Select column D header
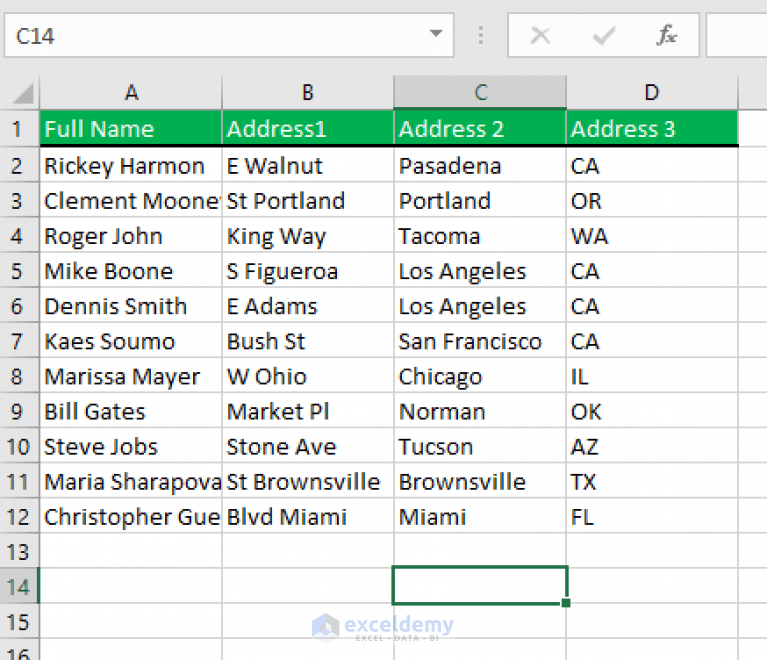Image resolution: width=767 pixels, height=660 pixels. (652, 92)
